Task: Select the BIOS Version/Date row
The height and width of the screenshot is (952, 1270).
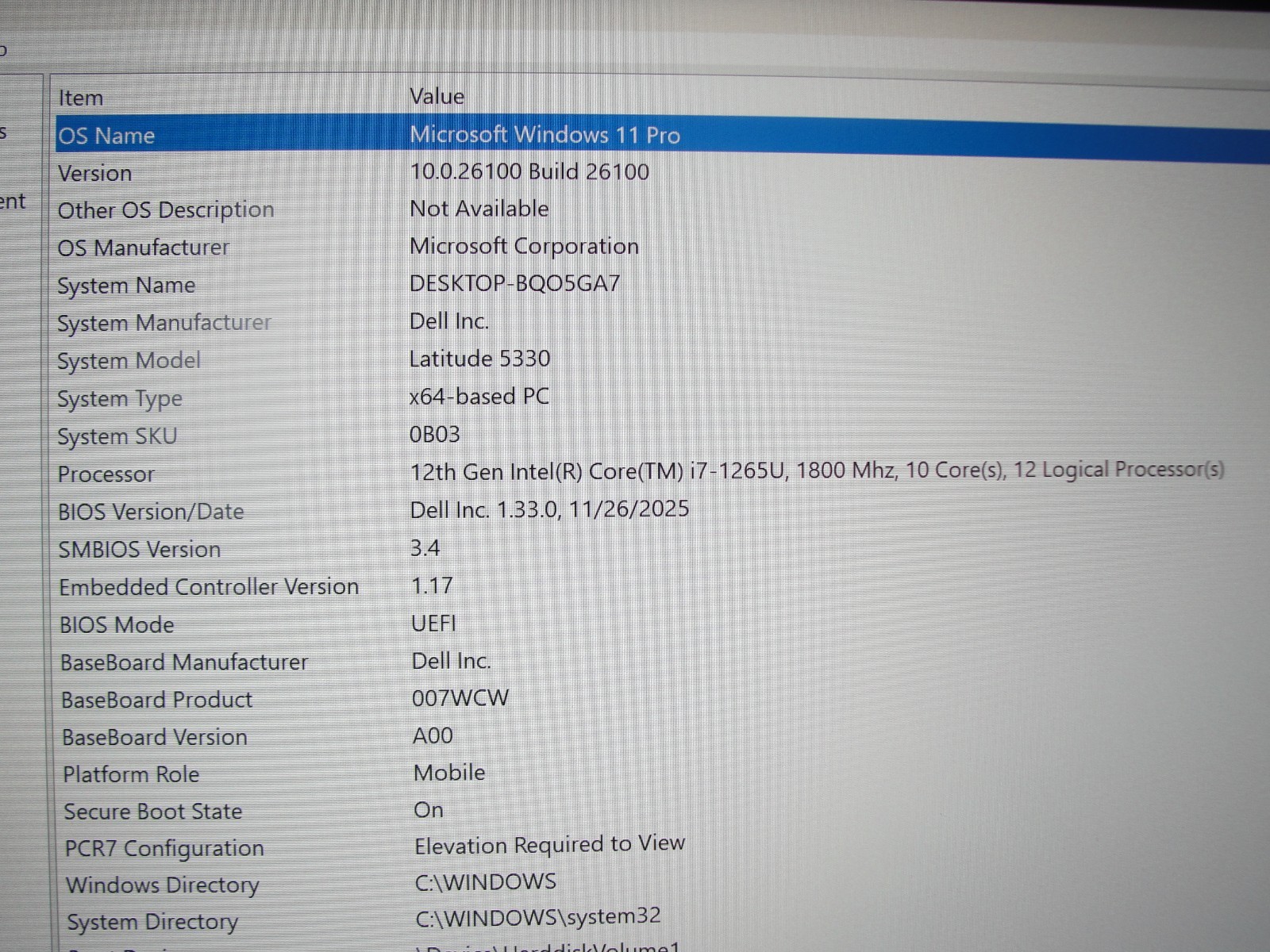Action: pyautogui.click(x=151, y=512)
